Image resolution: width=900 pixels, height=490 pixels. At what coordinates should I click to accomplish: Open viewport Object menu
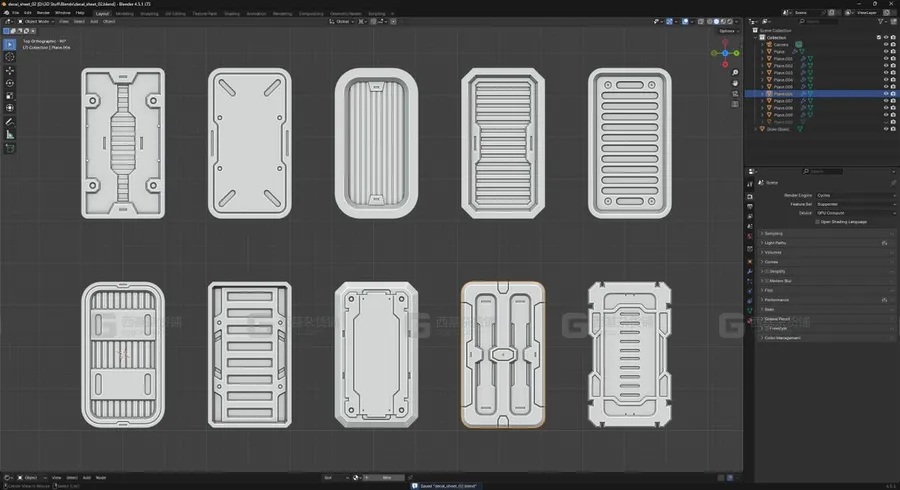point(109,21)
